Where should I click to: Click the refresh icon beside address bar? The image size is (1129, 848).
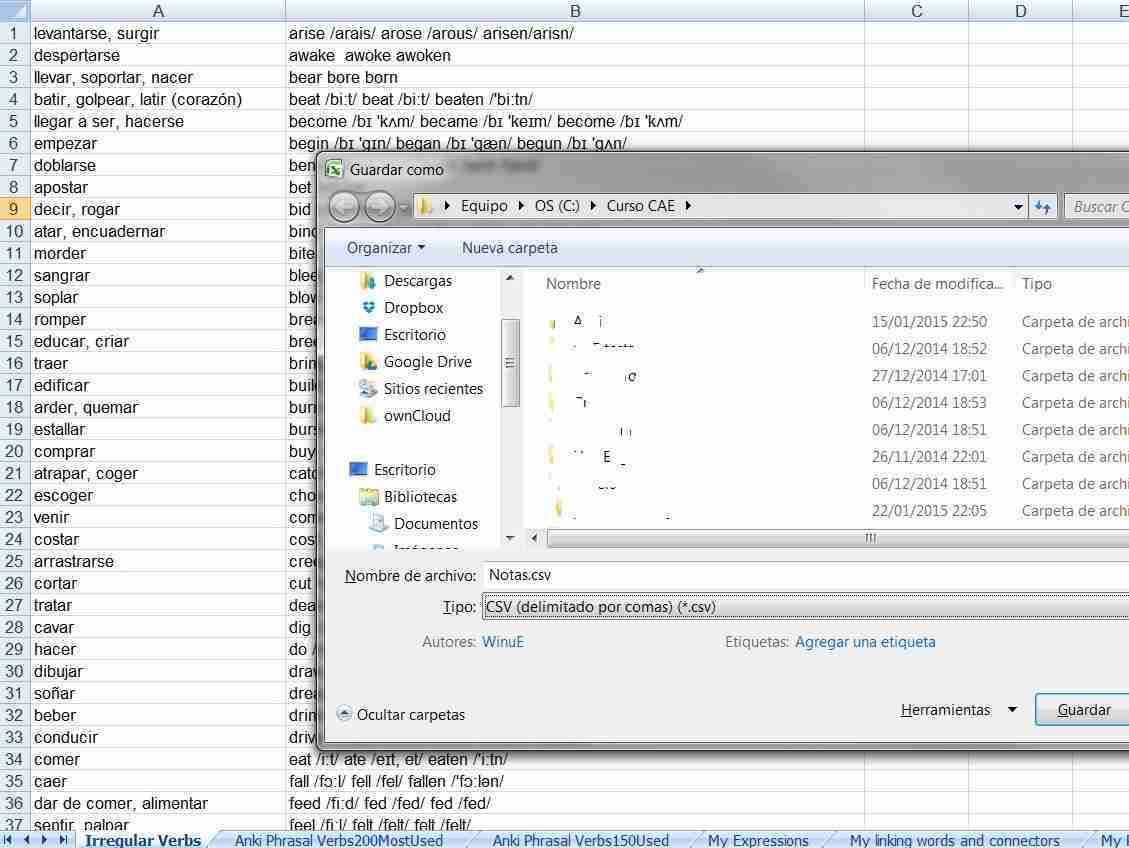(1043, 207)
